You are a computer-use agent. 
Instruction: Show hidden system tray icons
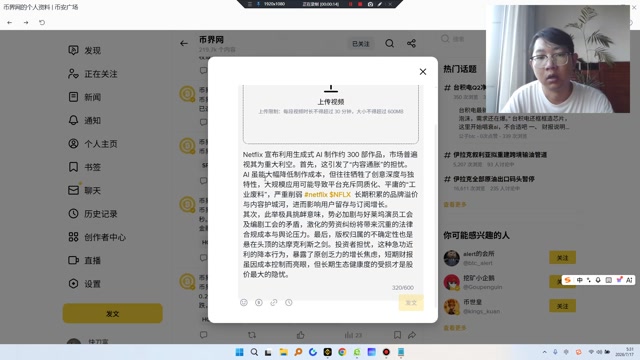click(544, 352)
